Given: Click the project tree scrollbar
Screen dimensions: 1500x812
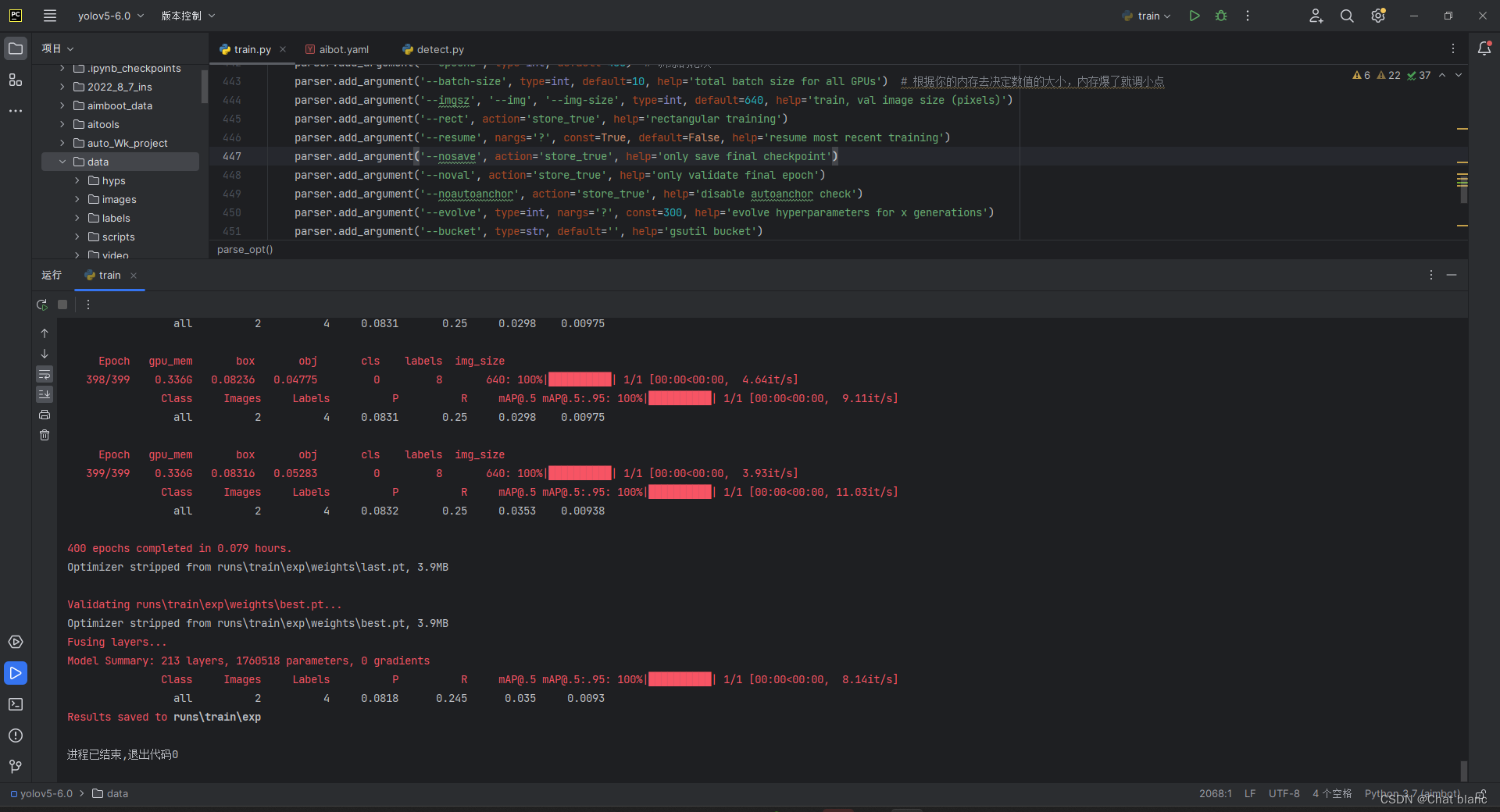Looking at the screenshot, I should (205, 86).
